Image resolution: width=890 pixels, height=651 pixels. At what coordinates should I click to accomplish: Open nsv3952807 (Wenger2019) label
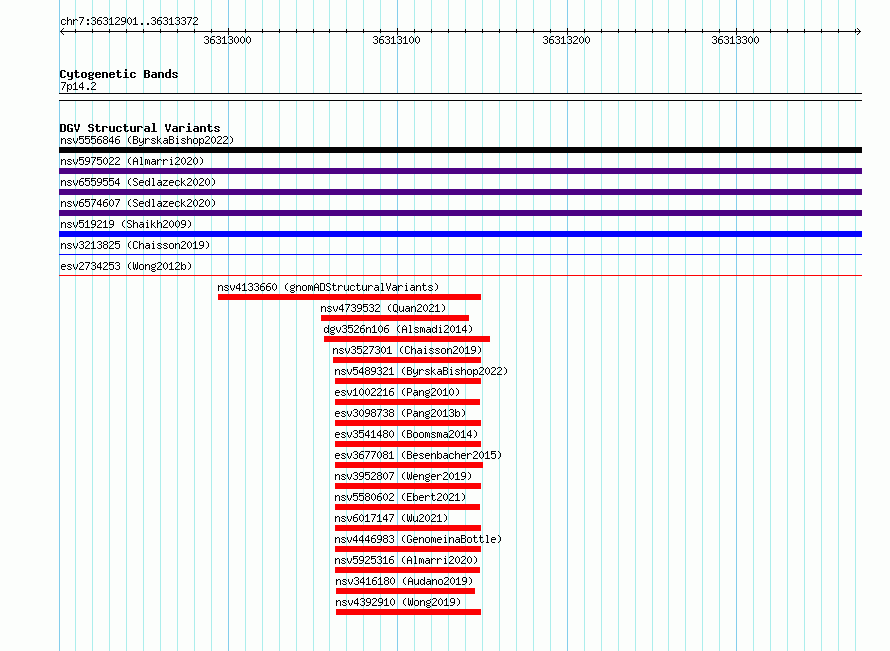tap(403, 476)
